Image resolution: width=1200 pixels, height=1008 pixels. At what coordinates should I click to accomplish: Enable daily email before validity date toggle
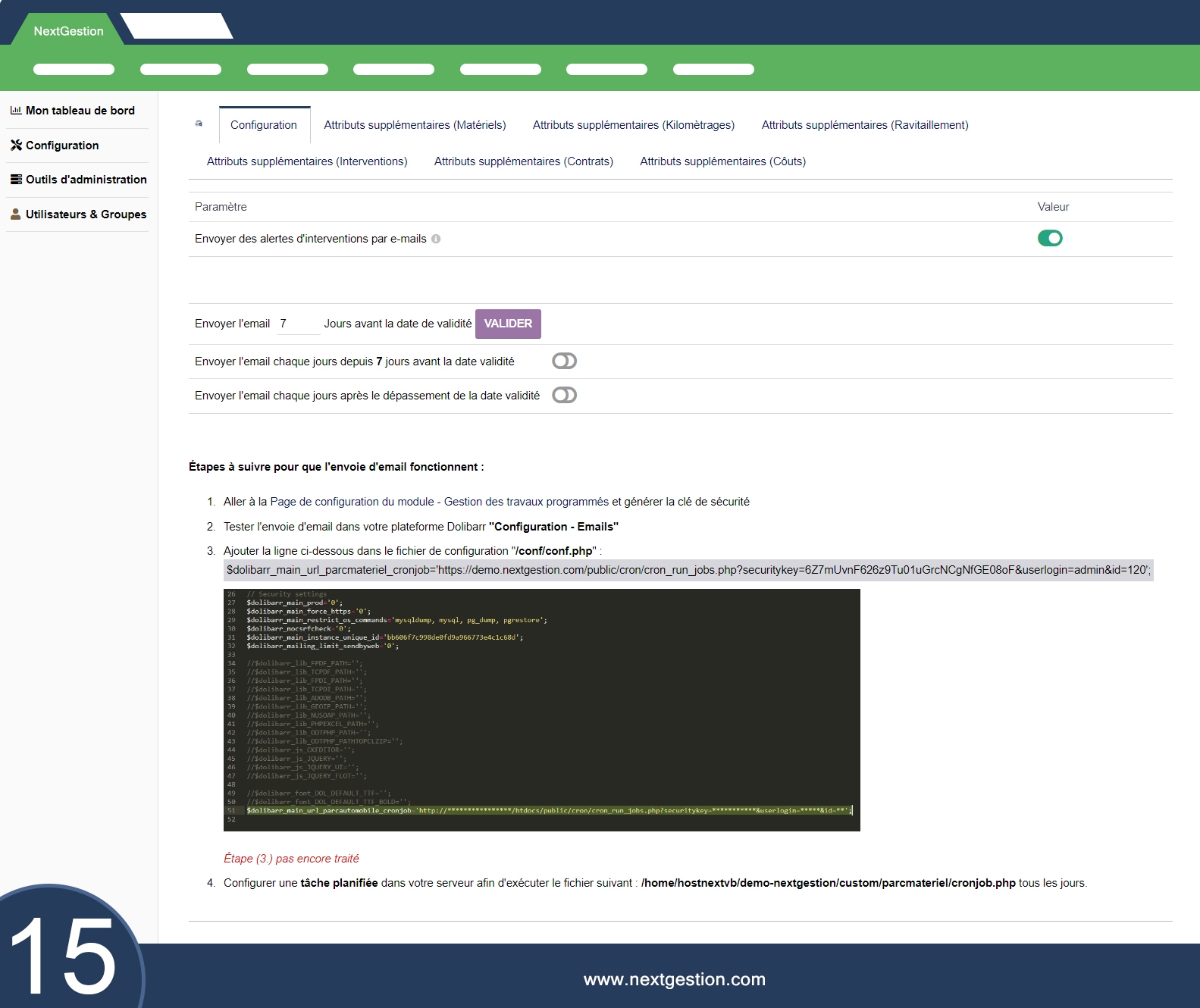pos(564,362)
